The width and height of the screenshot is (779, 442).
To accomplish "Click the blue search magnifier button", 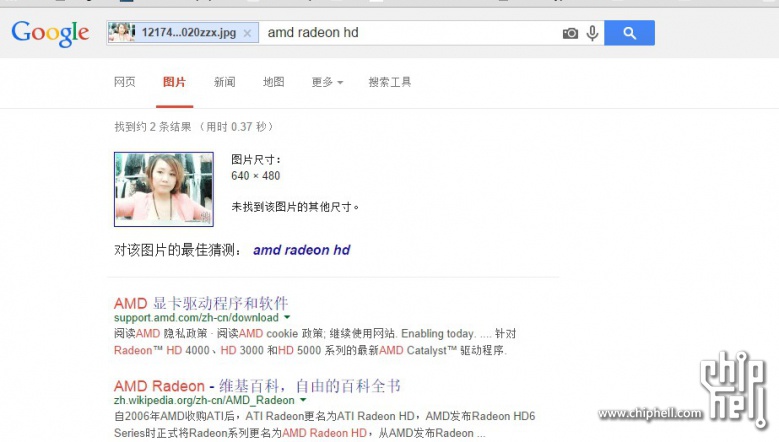I will pyautogui.click(x=629, y=33).
